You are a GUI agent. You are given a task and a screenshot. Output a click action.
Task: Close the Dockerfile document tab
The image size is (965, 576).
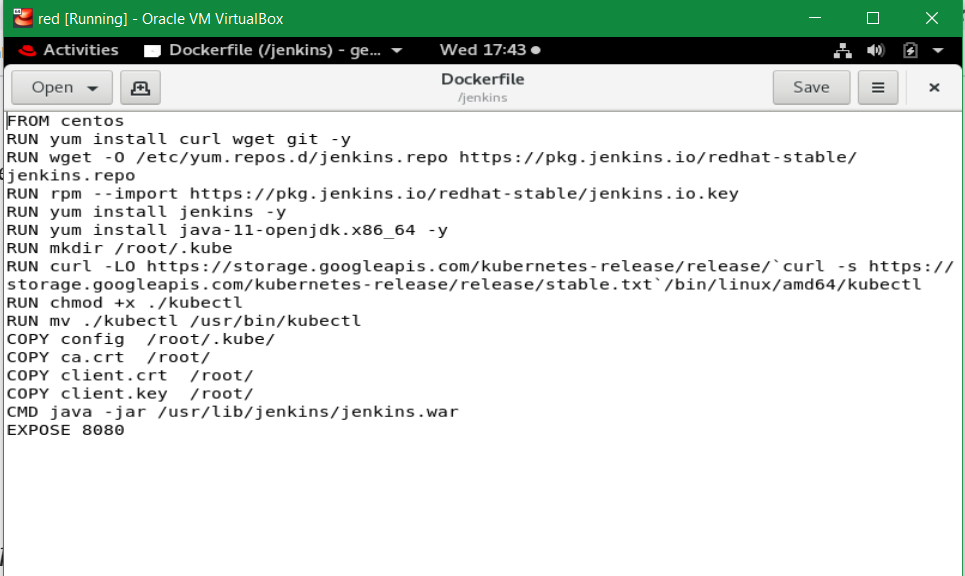point(933,87)
